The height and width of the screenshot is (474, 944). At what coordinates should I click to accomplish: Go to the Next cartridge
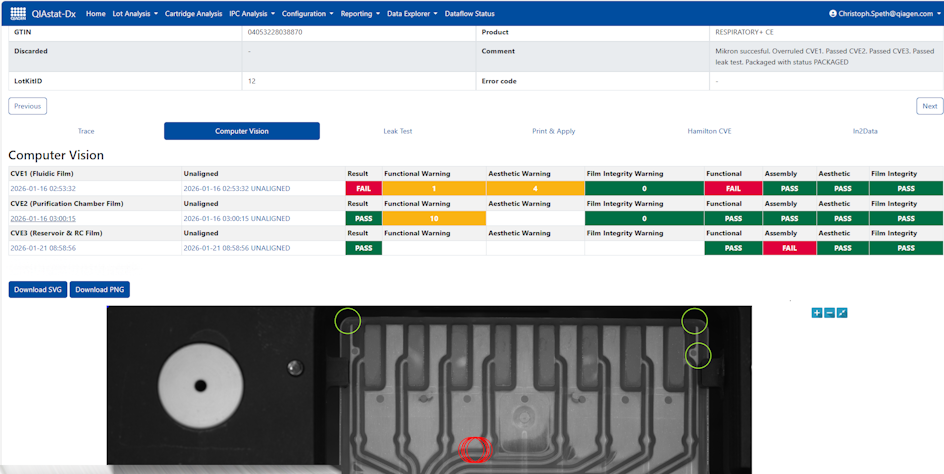[x=929, y=106]
